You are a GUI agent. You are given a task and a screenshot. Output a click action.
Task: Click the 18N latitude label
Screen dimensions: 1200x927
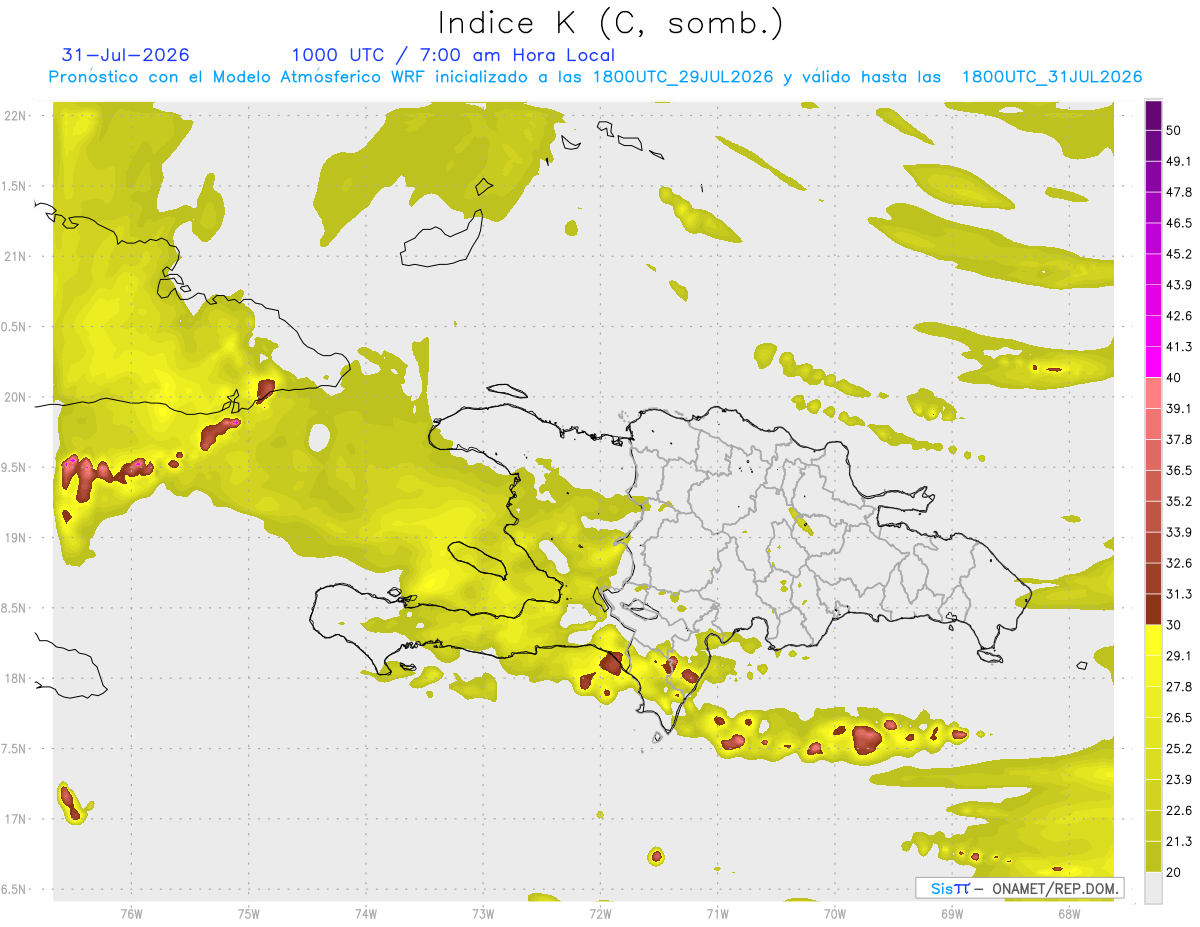(17, 678)
